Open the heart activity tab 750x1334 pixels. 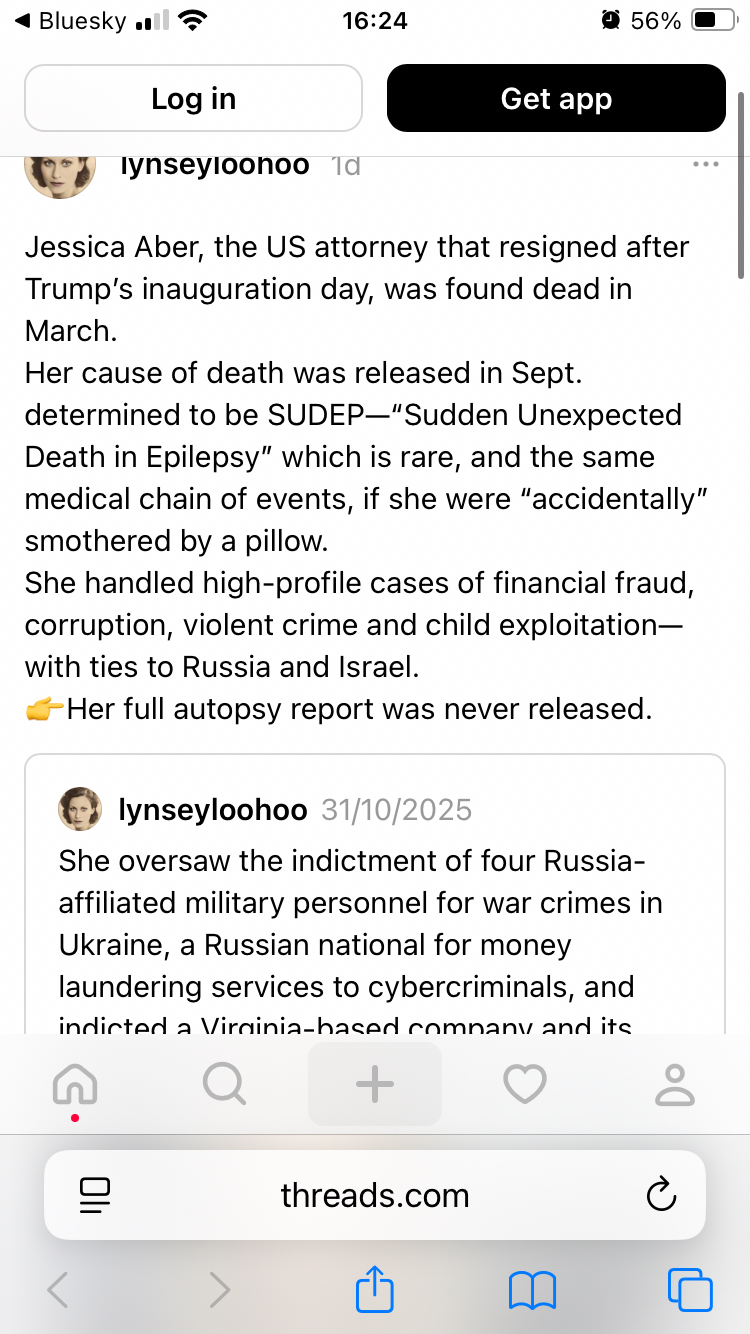coord(525,1084)
